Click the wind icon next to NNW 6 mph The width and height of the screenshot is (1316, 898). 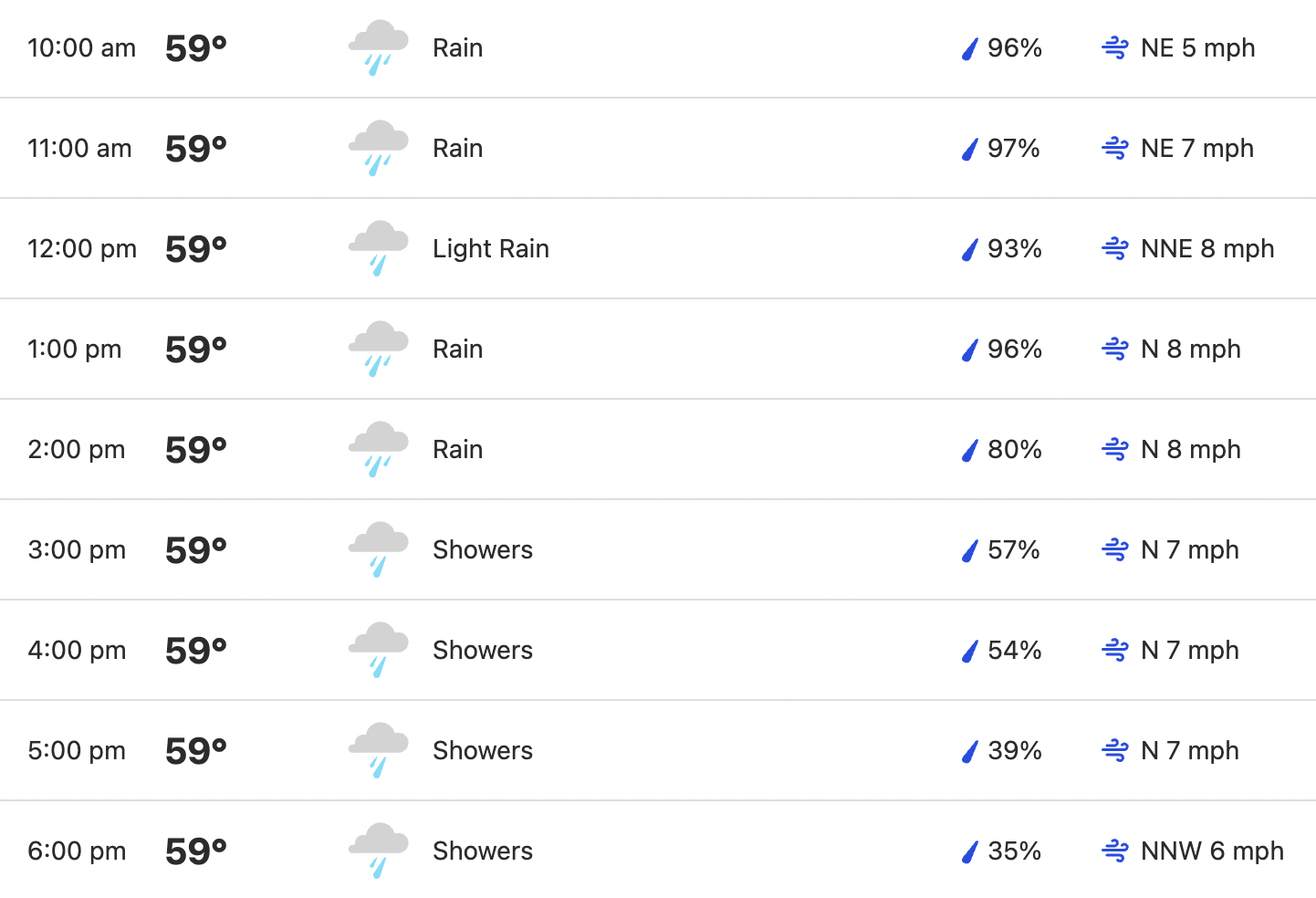(1114, 851)
